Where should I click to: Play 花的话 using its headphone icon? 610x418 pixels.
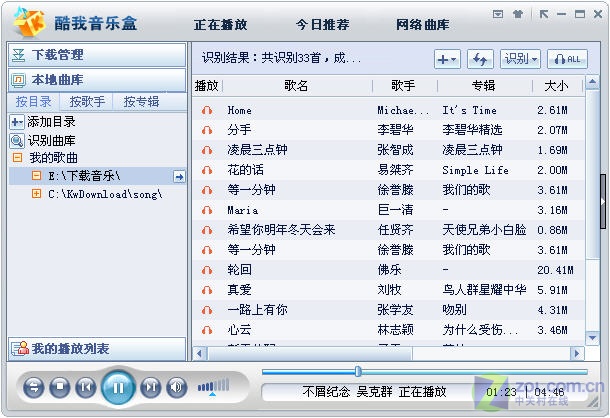click(207, 170)
